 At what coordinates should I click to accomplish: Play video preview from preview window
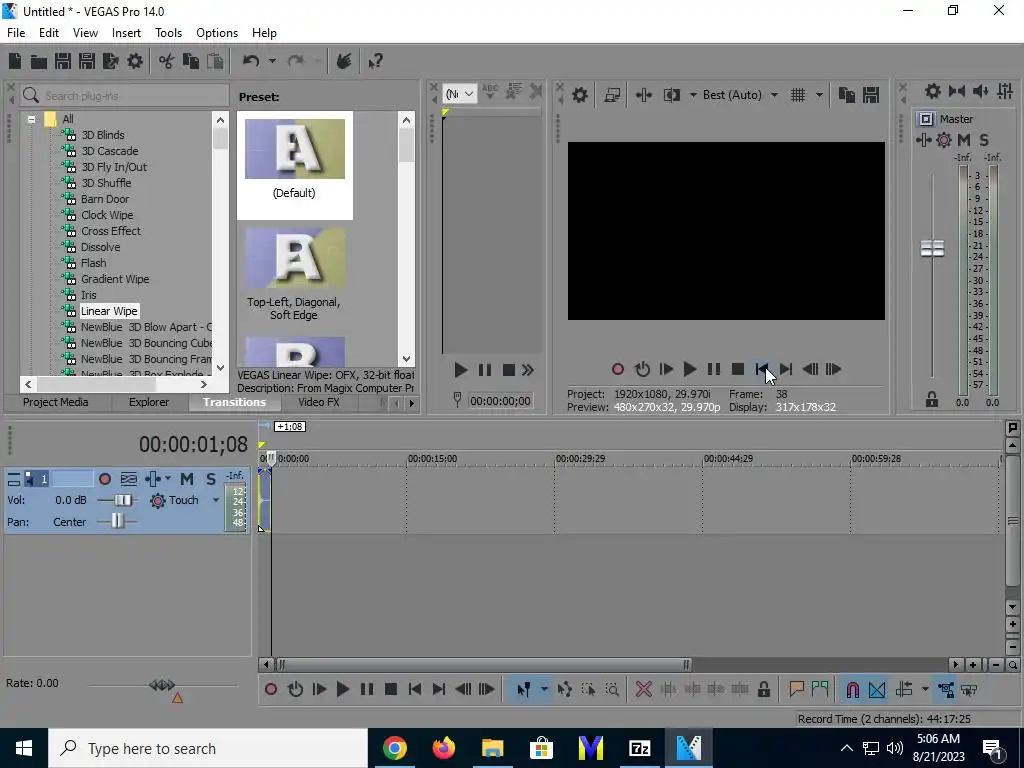point(690,369)
